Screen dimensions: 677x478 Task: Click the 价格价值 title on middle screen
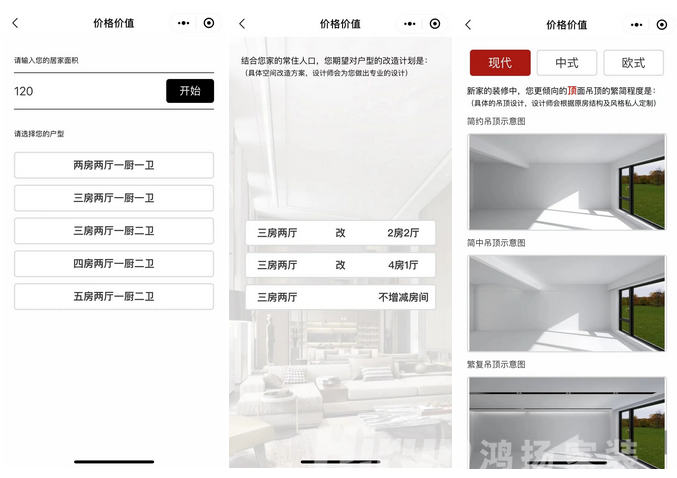[x=340, y=24]
